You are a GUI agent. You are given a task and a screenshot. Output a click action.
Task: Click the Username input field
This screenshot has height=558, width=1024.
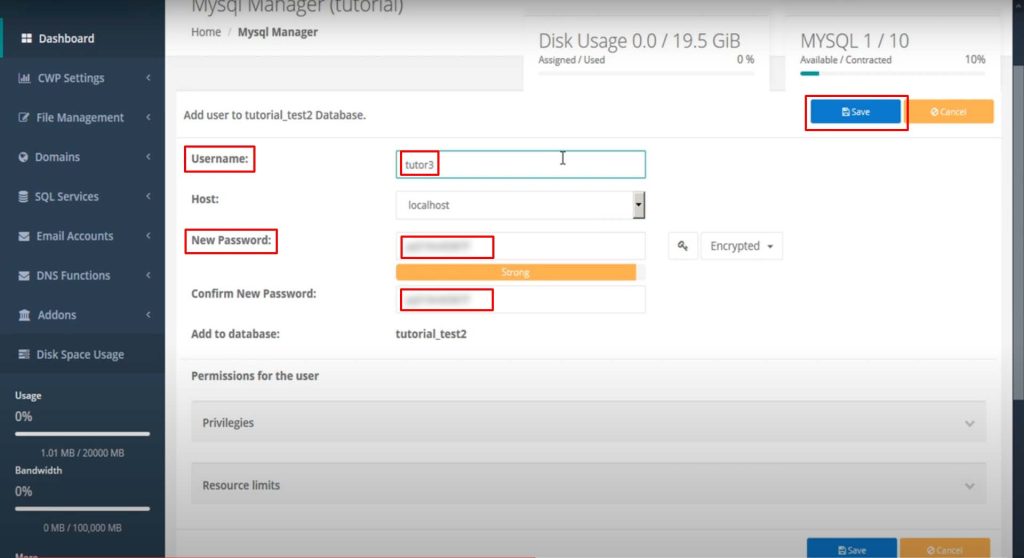point(520,164)
